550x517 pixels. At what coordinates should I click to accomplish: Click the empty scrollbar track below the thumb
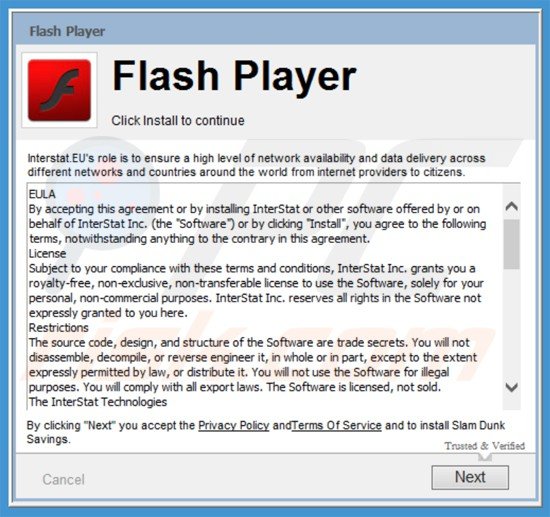pos(511,324)
